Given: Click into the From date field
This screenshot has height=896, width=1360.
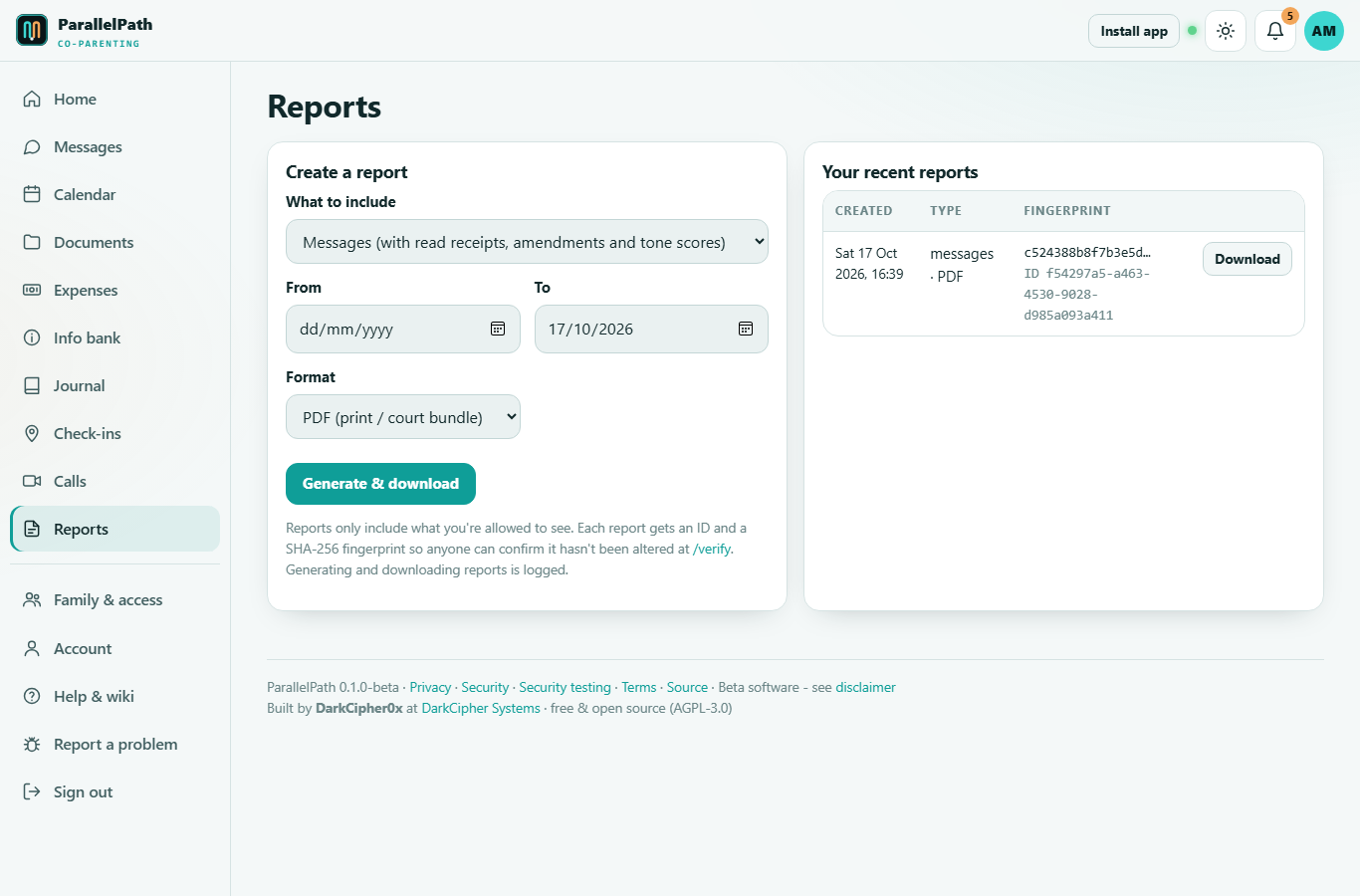Looking at the screenshot, I should (x=403, y=329).
